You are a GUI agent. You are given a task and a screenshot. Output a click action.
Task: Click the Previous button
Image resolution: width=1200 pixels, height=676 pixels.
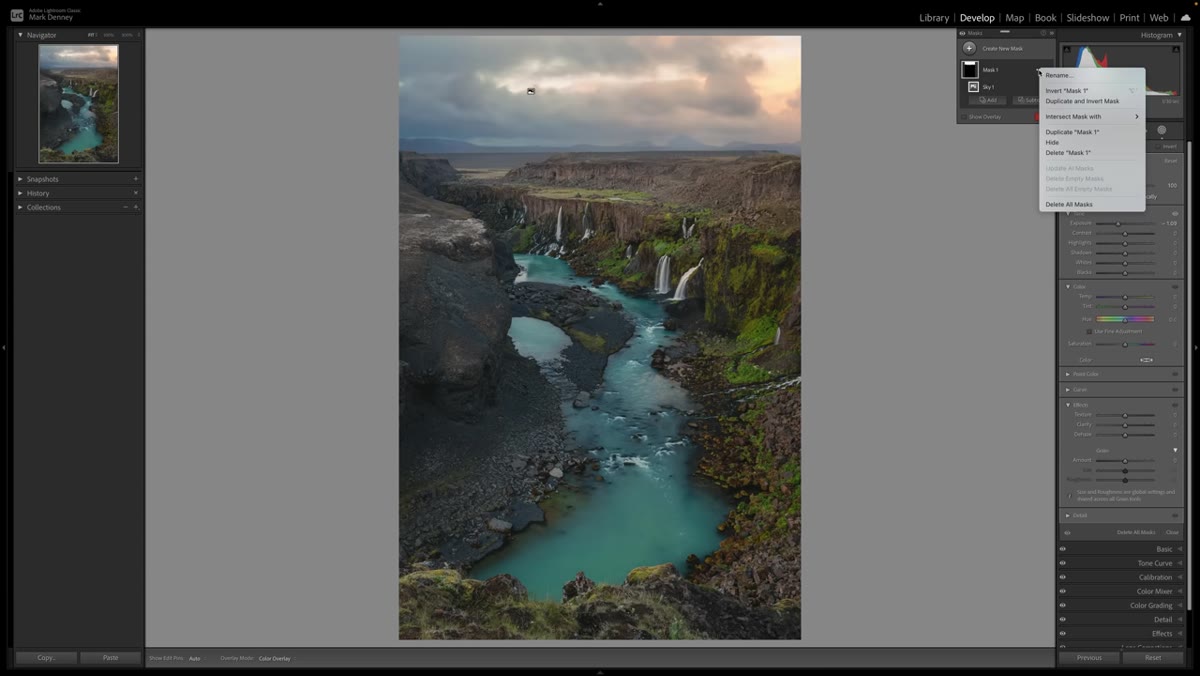click(x=1089, y=658)
